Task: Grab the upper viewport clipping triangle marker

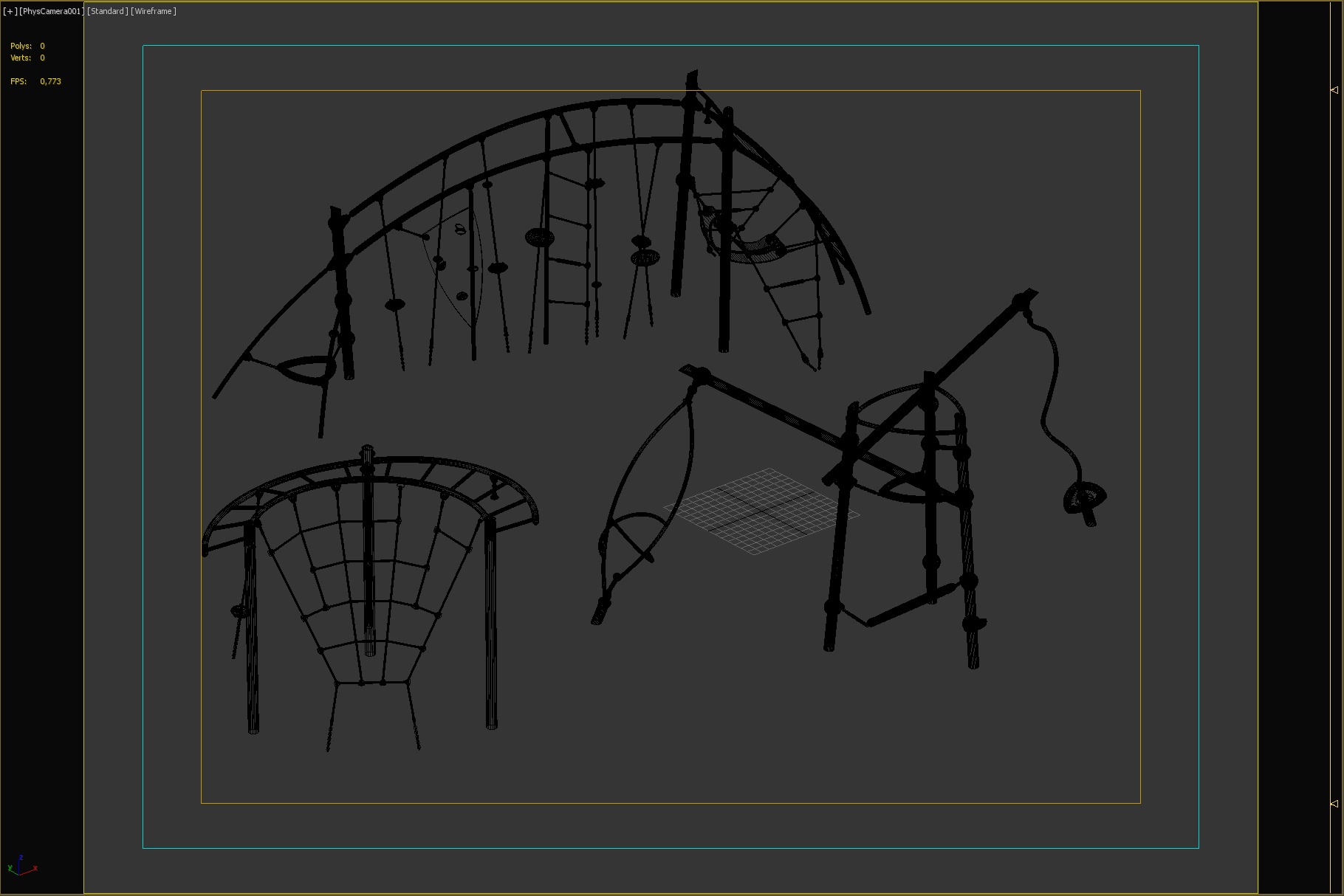Action: click(x=1334, y=90)
